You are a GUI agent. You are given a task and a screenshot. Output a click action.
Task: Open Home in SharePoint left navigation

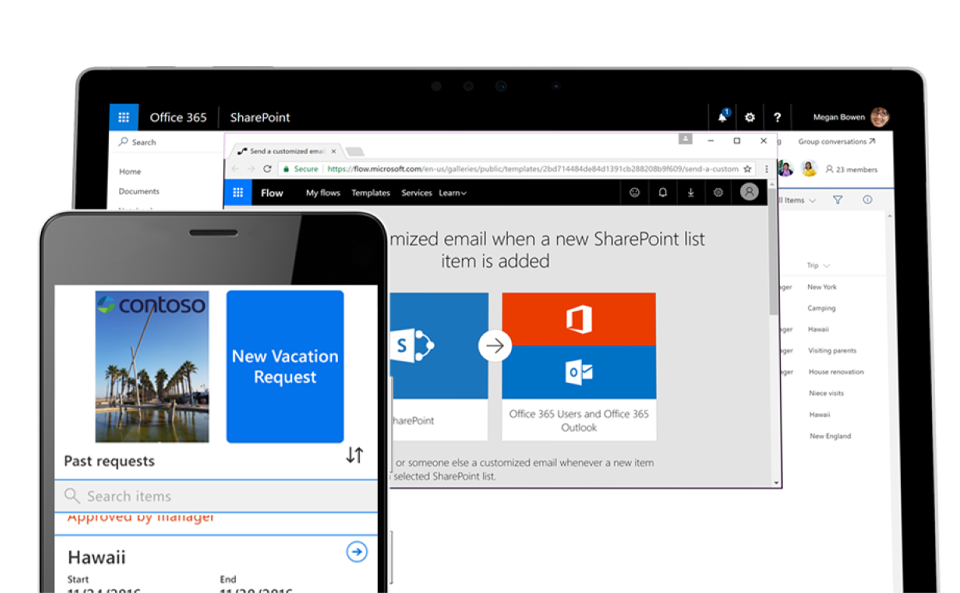(x=130, y=171)
